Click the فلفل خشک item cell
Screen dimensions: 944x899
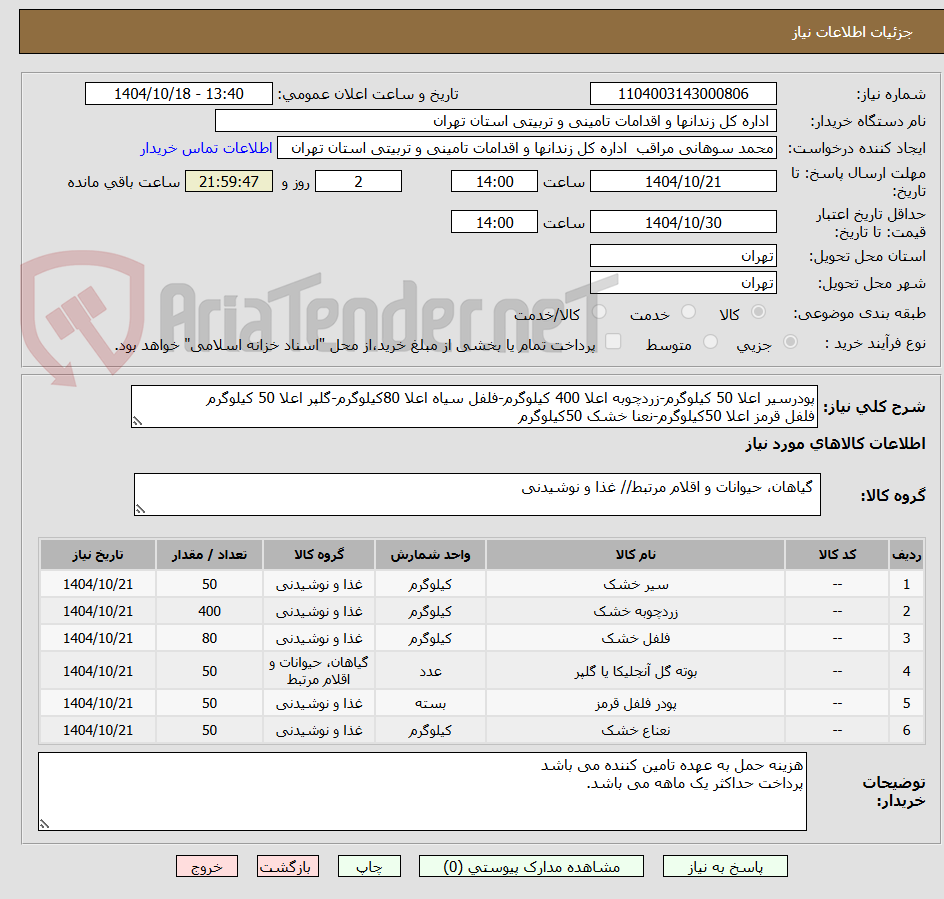(x=635, y=638)
